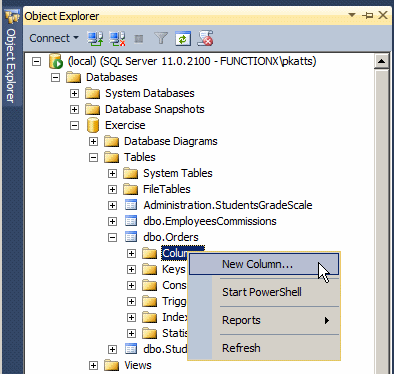Image resolution: width=394 pixels, height=374 pixels.
Task: Click the dbo.Orders table icon
Action: (131, 237)
